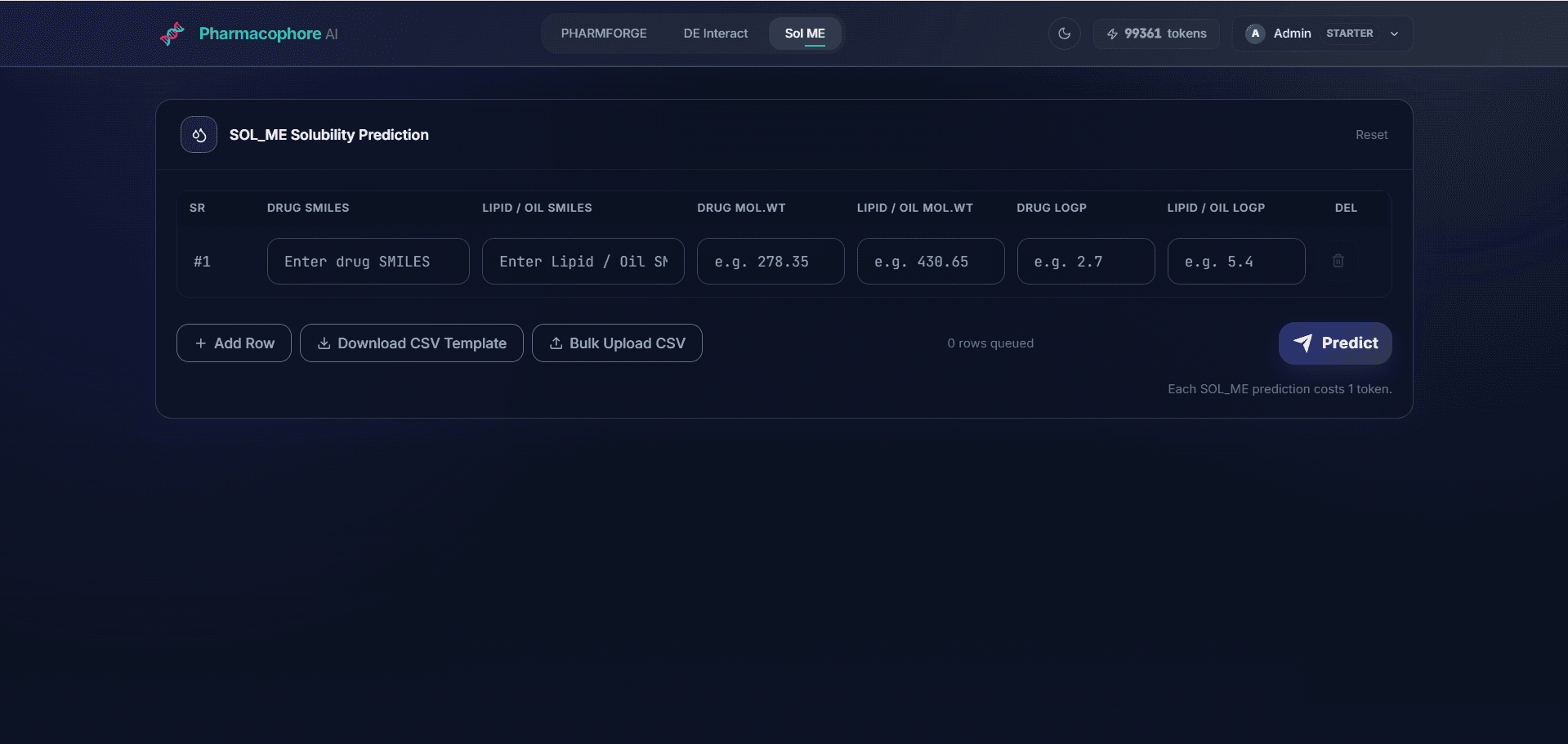
Task: Click the Lipid / Oil SMILES input
Action: tap(583, 261)
